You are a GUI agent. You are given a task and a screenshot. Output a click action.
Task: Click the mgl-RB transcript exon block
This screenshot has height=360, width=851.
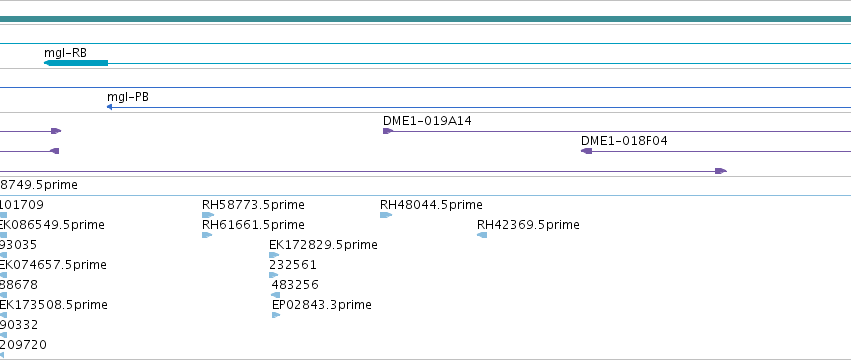click(76, 63)
